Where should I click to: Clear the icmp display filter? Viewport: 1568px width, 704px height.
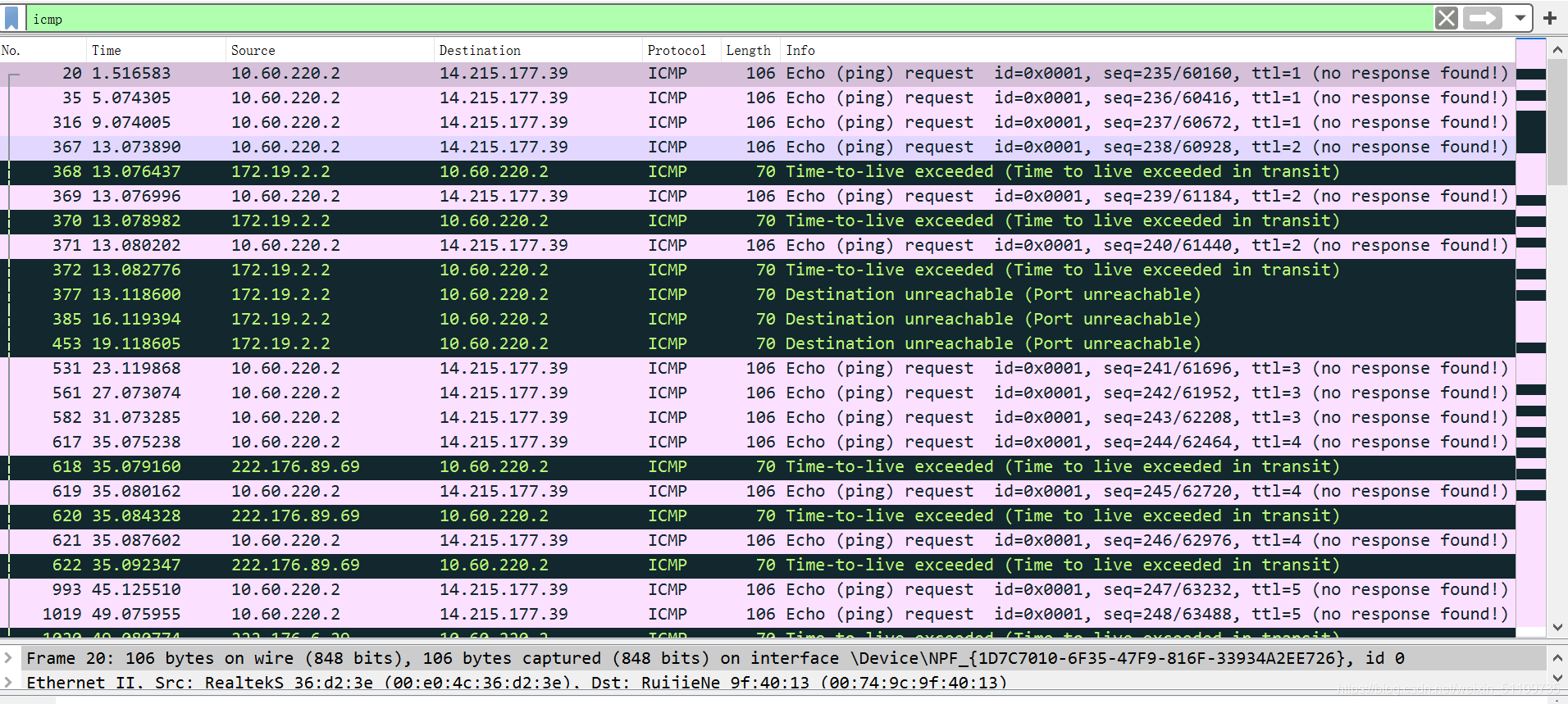click(x=1447, y=18)
